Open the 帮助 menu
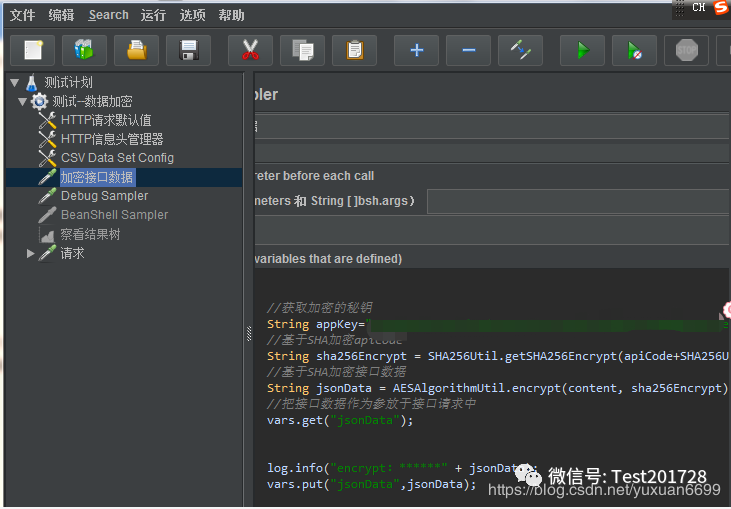 tap(231, 15)
